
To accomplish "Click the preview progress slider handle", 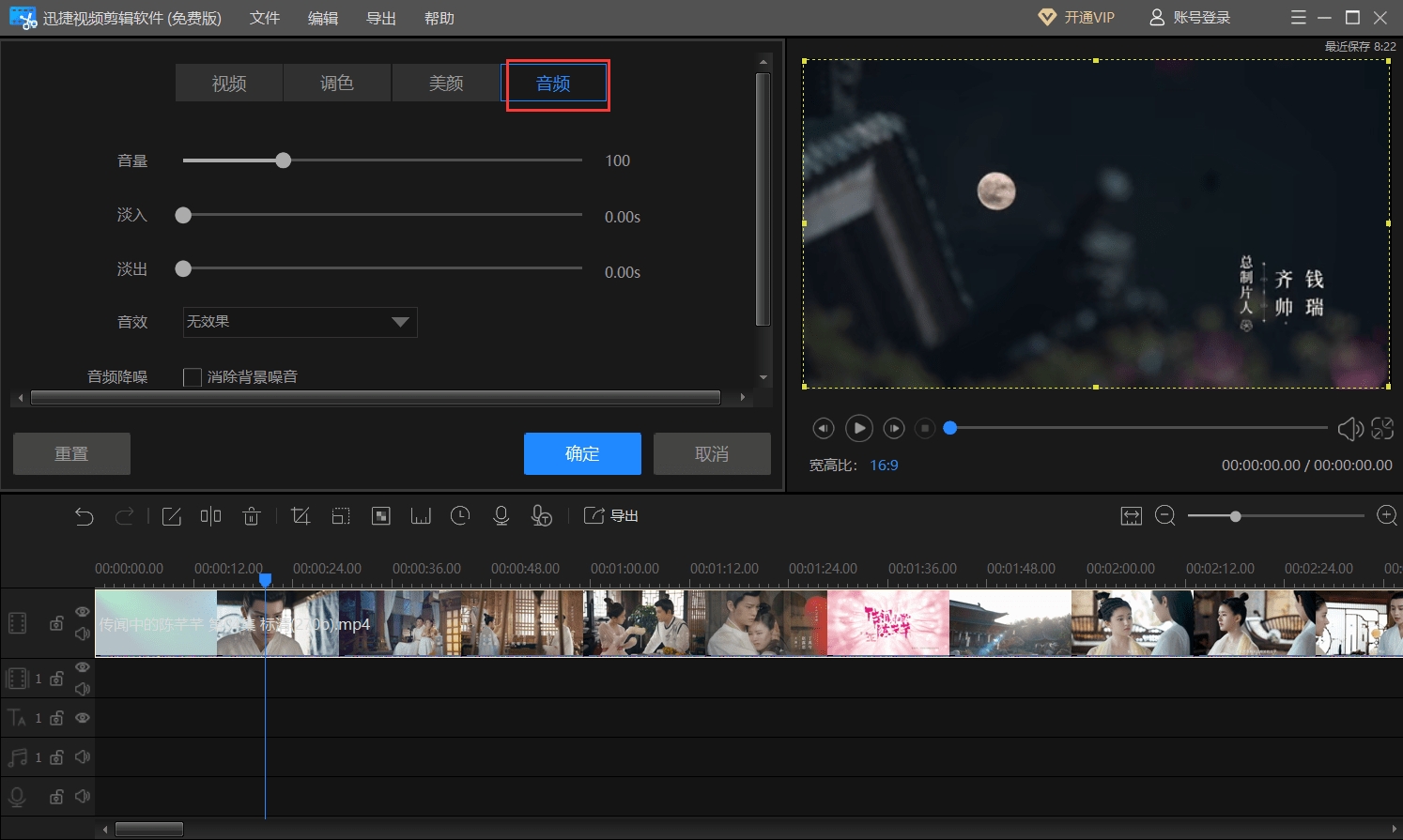I will (x=950, y=428).
